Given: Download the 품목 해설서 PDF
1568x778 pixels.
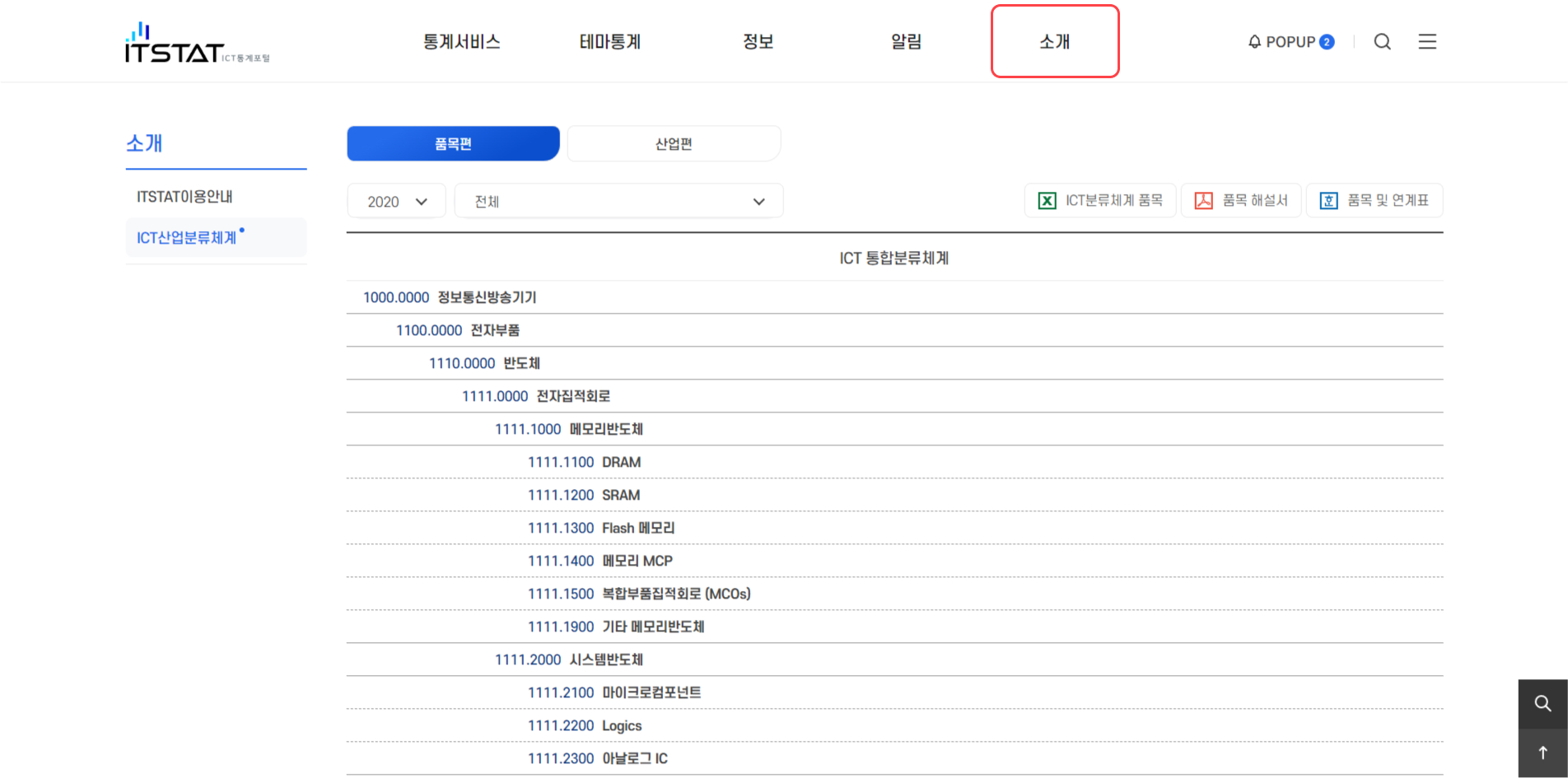Looking at the screenshot, I should 1241,201.
